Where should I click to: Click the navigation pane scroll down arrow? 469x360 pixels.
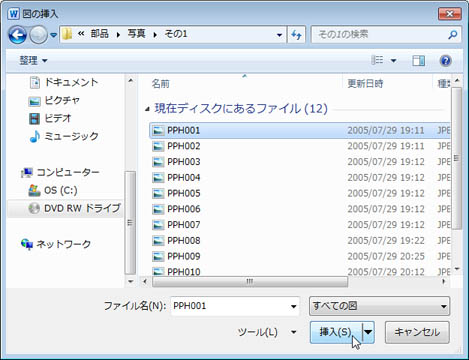(x=130, y=282)
